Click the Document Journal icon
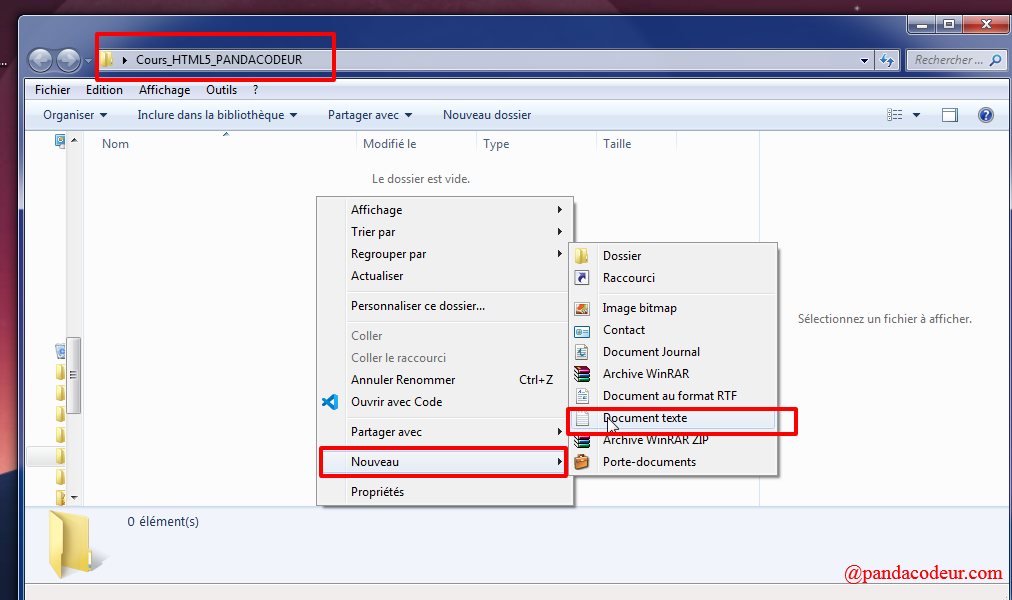The image size is (1012, 600). (582, 352)
